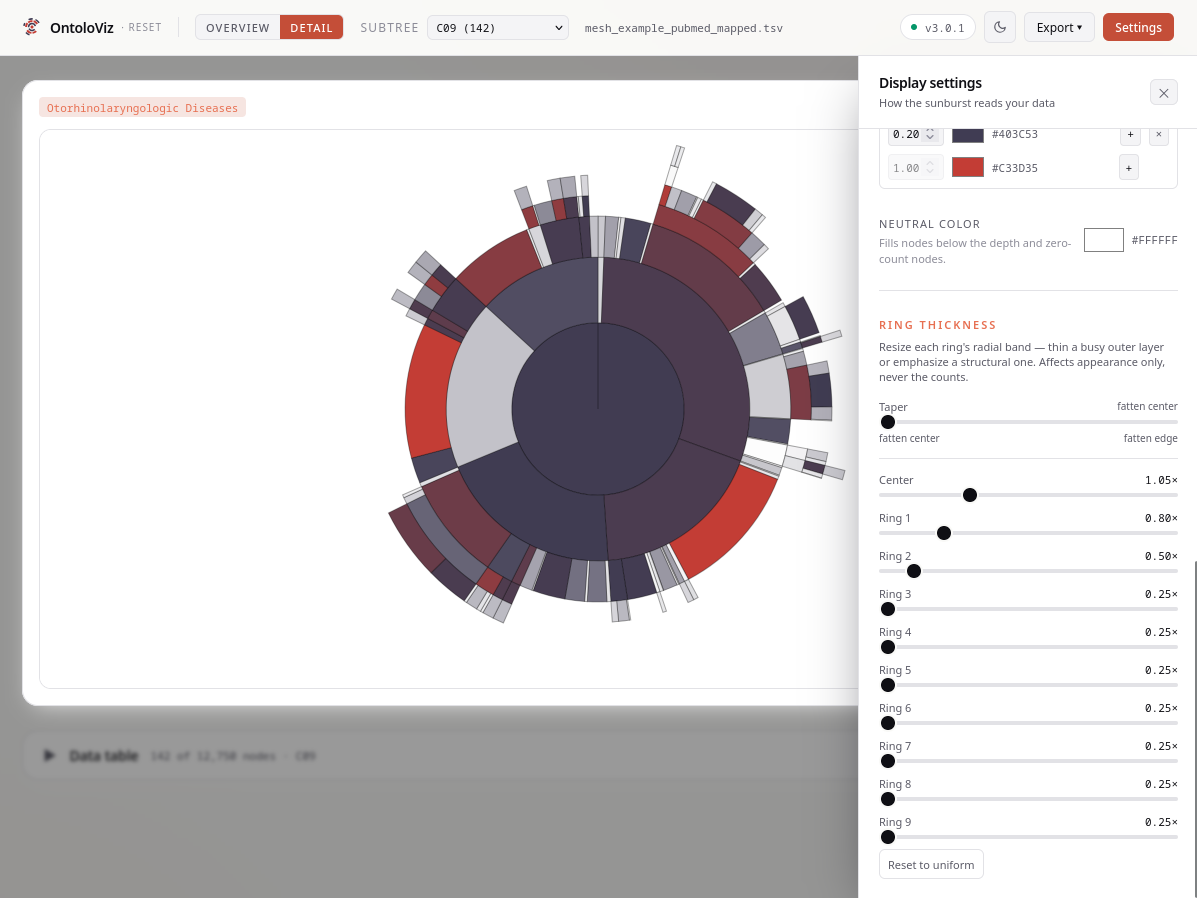Open the #C33D35 color swatch
The height and width of the screenshot is (898, 1197).
967,167
